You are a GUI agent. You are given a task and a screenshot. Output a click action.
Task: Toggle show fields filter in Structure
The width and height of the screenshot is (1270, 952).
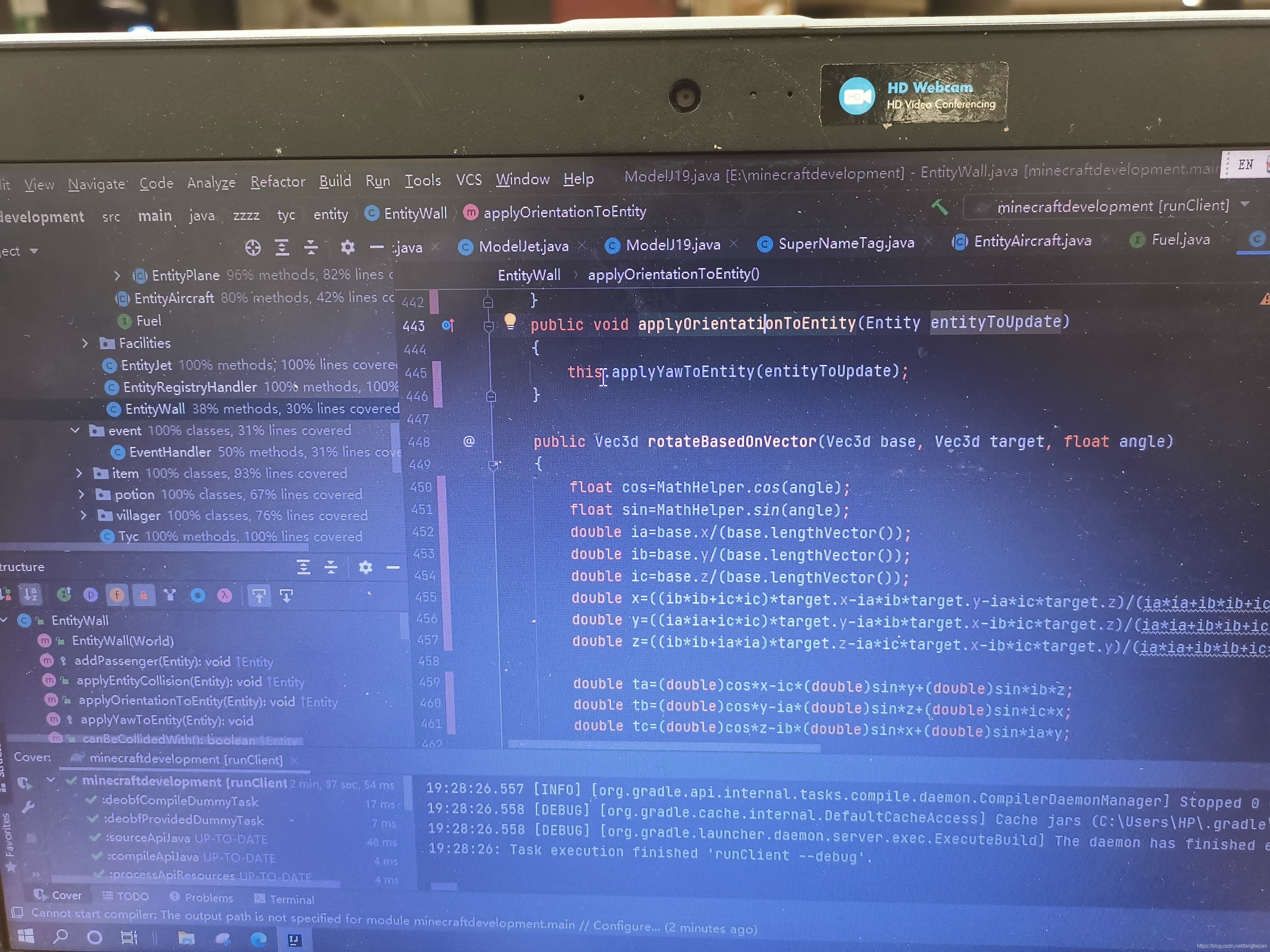click(x=117, y=595)
